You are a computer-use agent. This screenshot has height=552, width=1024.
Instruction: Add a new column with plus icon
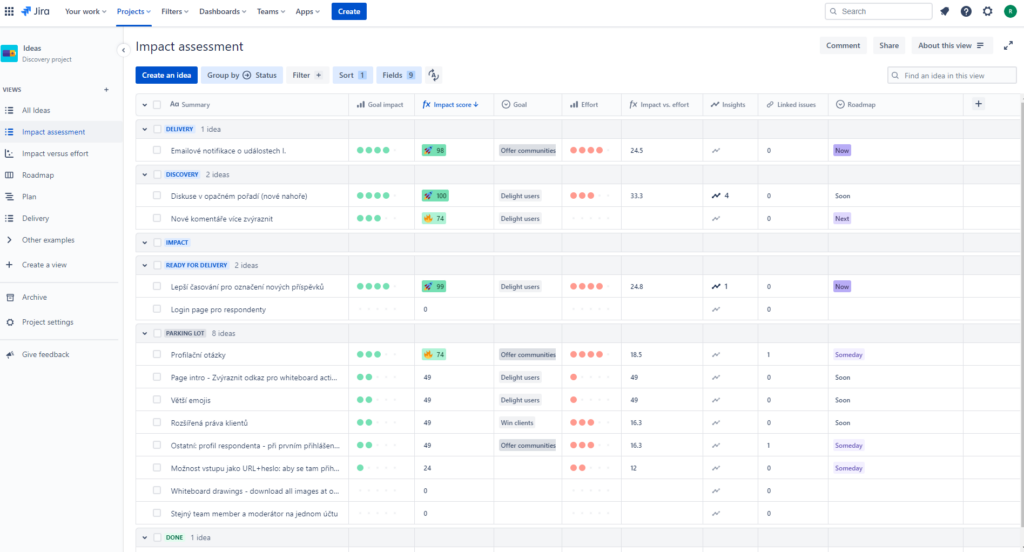pos(978,104)
